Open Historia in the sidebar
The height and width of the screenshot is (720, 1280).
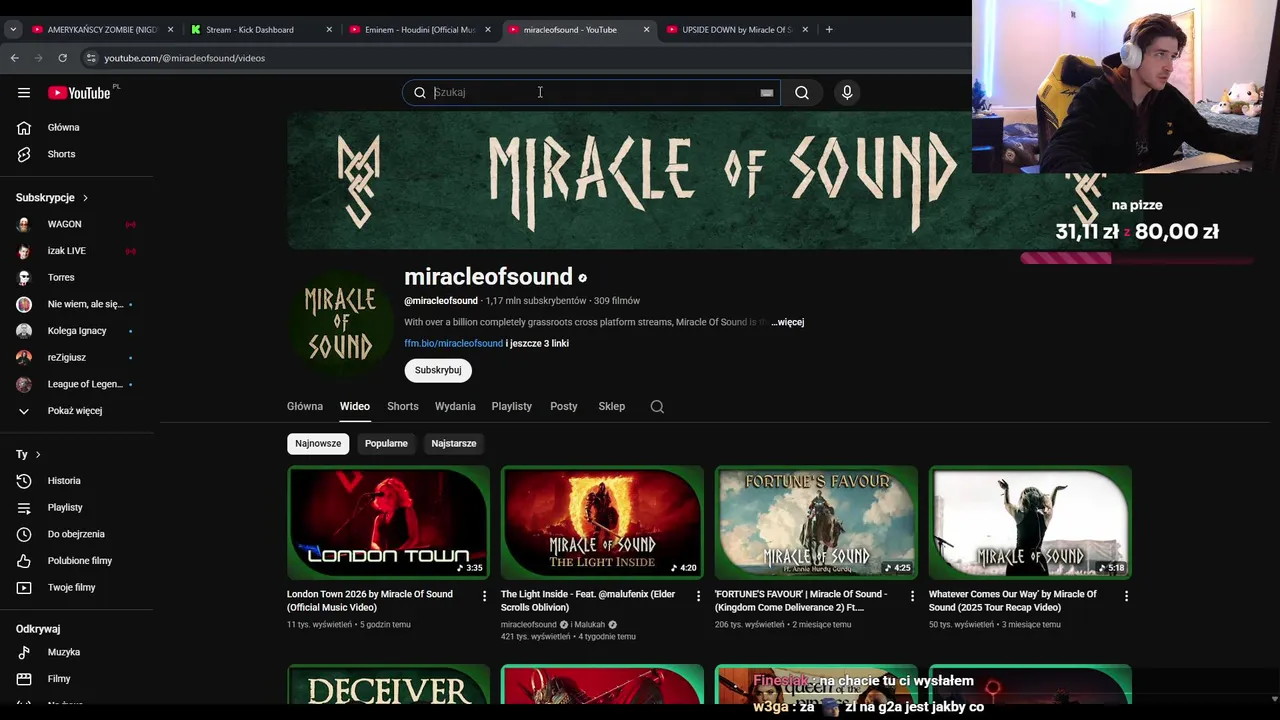pos(77,481)
